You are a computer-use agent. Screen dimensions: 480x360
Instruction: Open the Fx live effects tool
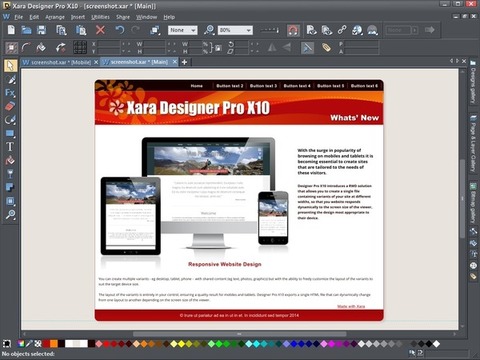(10, 93)
